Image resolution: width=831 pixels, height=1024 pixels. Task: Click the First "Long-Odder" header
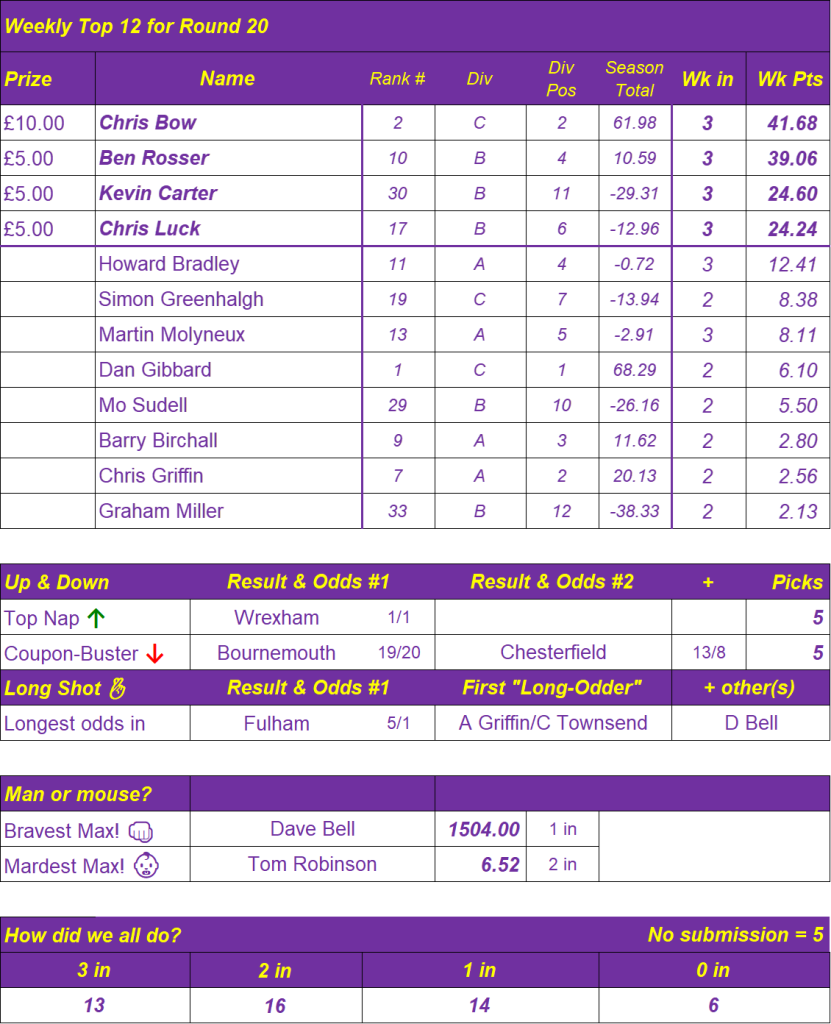552,688
